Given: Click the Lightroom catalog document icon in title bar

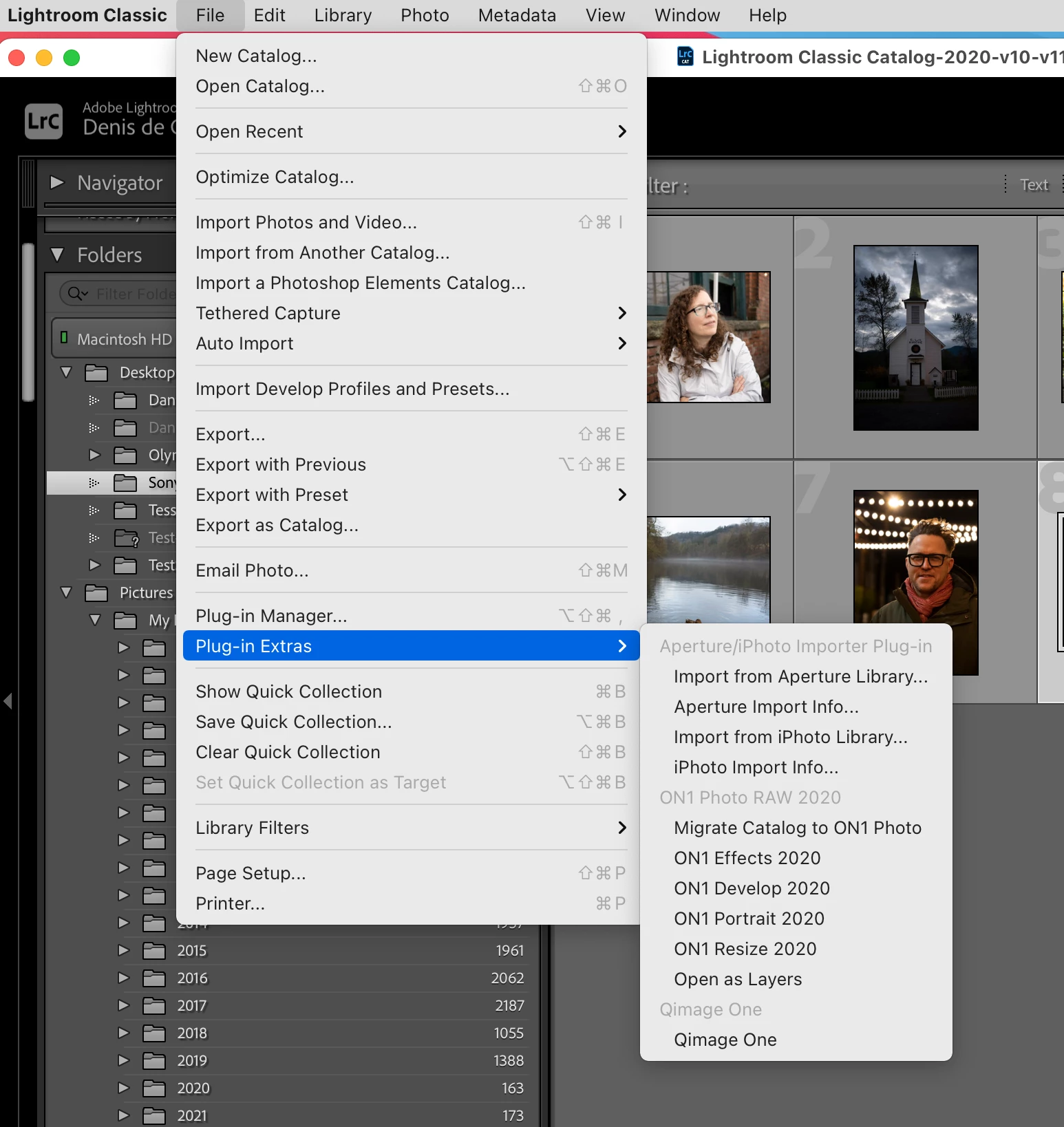Looking at the screenshot, I should pos(685,56).
